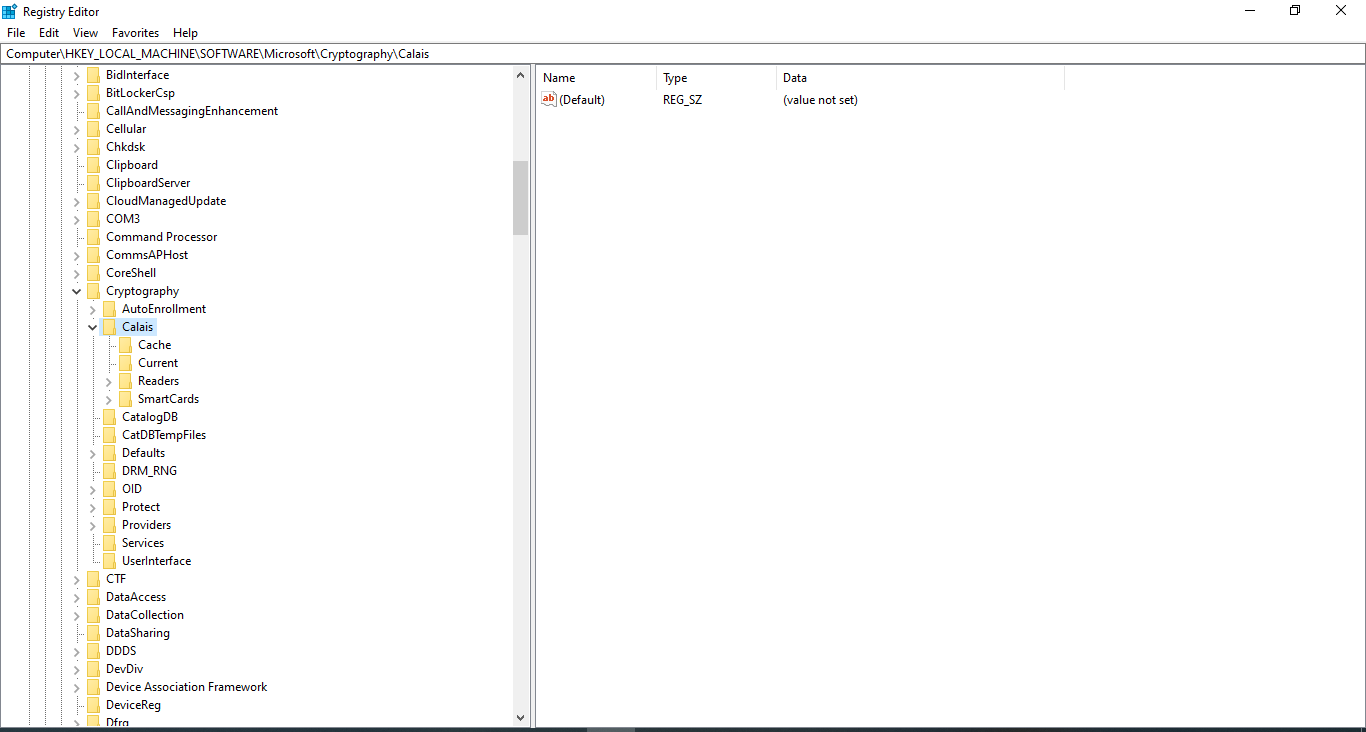Click the ClipboardServer folder icon

[x=94, y=183]
